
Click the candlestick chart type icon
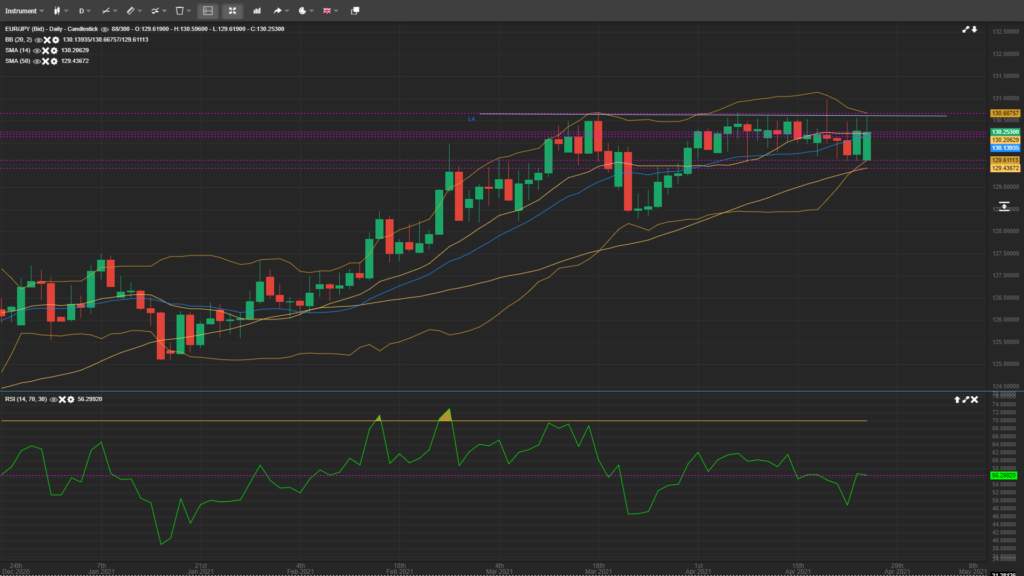pyautogui.click(x=57, y=10)
